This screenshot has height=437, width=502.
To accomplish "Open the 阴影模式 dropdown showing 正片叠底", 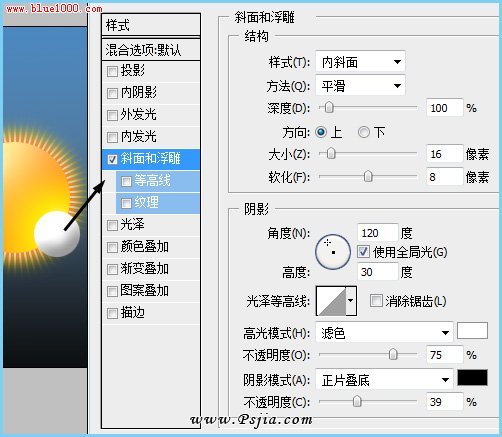I will click(x=384, y=380).
